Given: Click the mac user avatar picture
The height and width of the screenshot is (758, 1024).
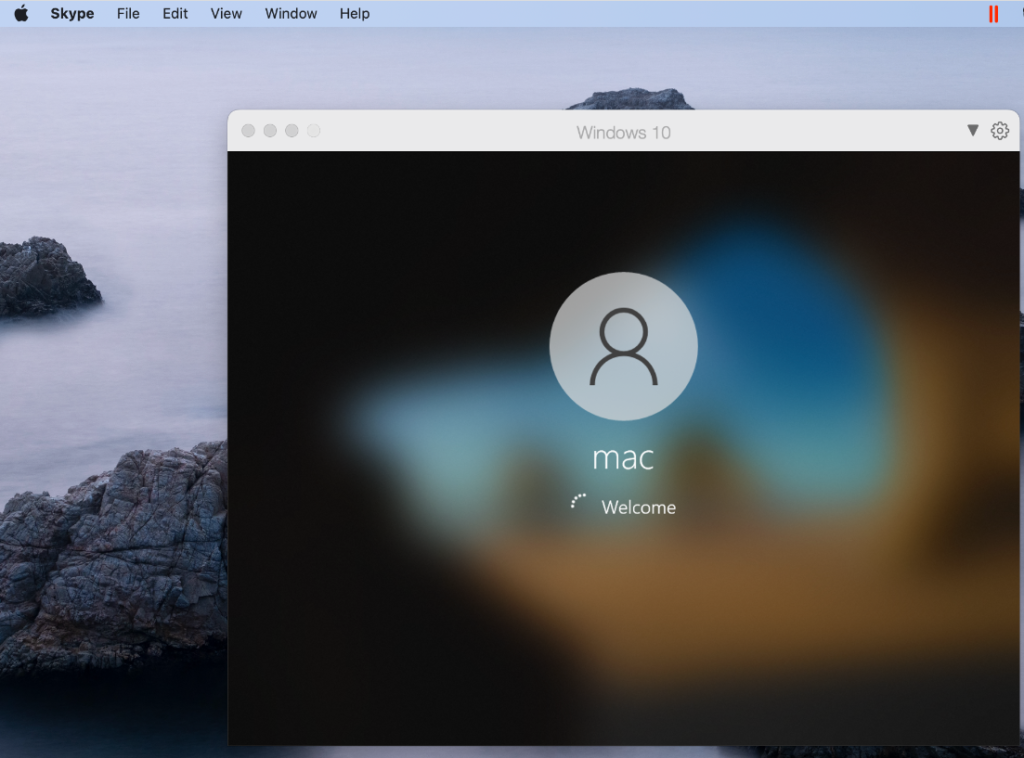Looking at the screenshot, I should click(624, 346).
